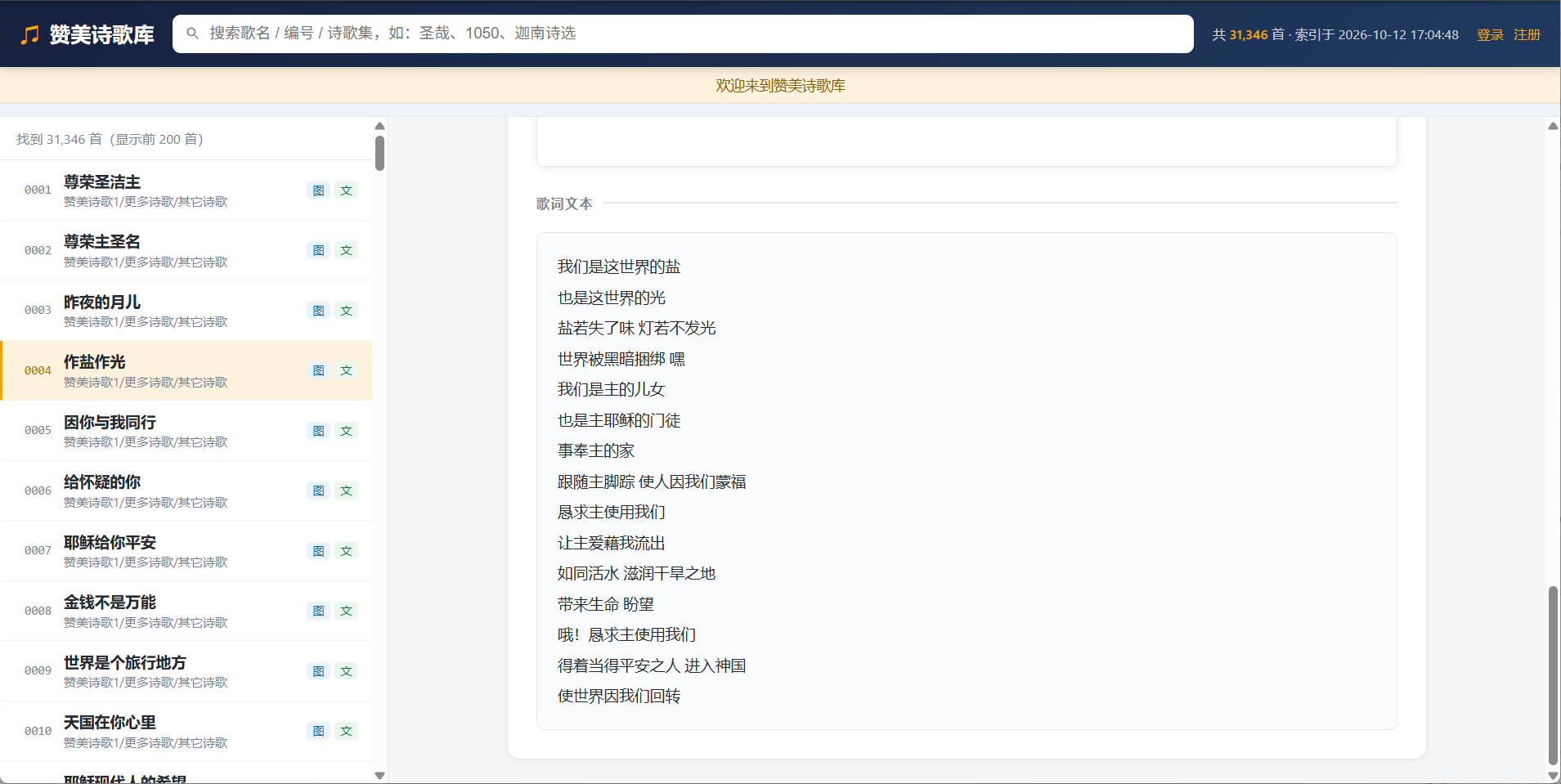Click main page scrollbar down arrow
Viewport: 1561px width, 784px height.
click(1553, 776)
